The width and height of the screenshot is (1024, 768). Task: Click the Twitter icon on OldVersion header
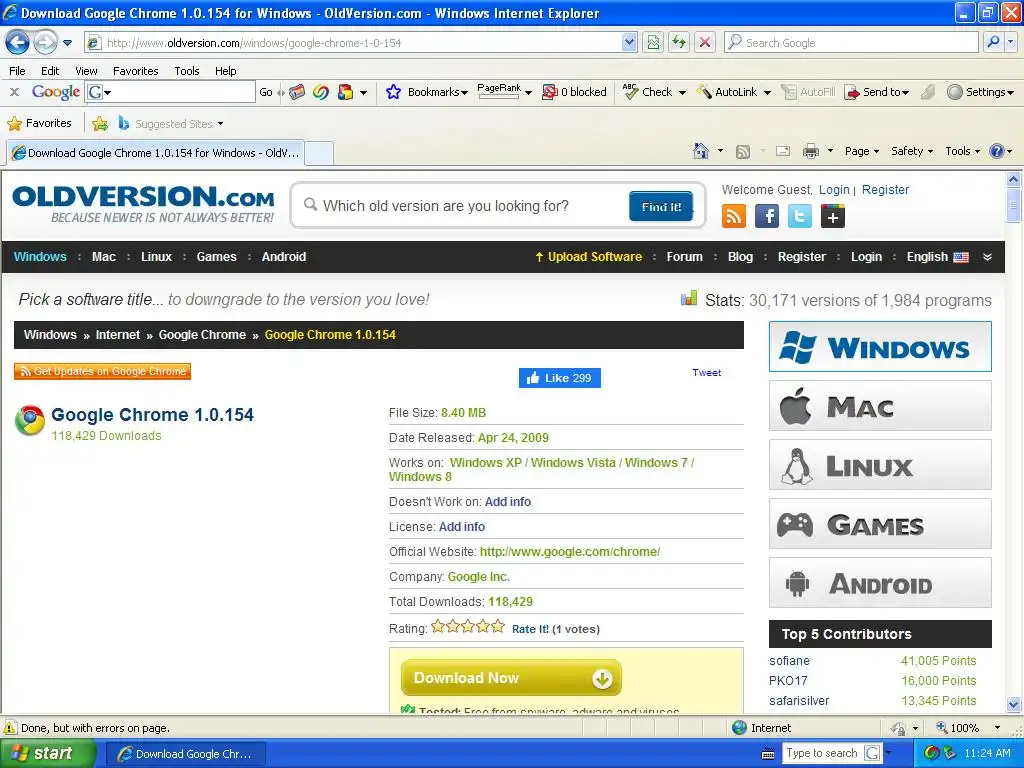(800, 216)
